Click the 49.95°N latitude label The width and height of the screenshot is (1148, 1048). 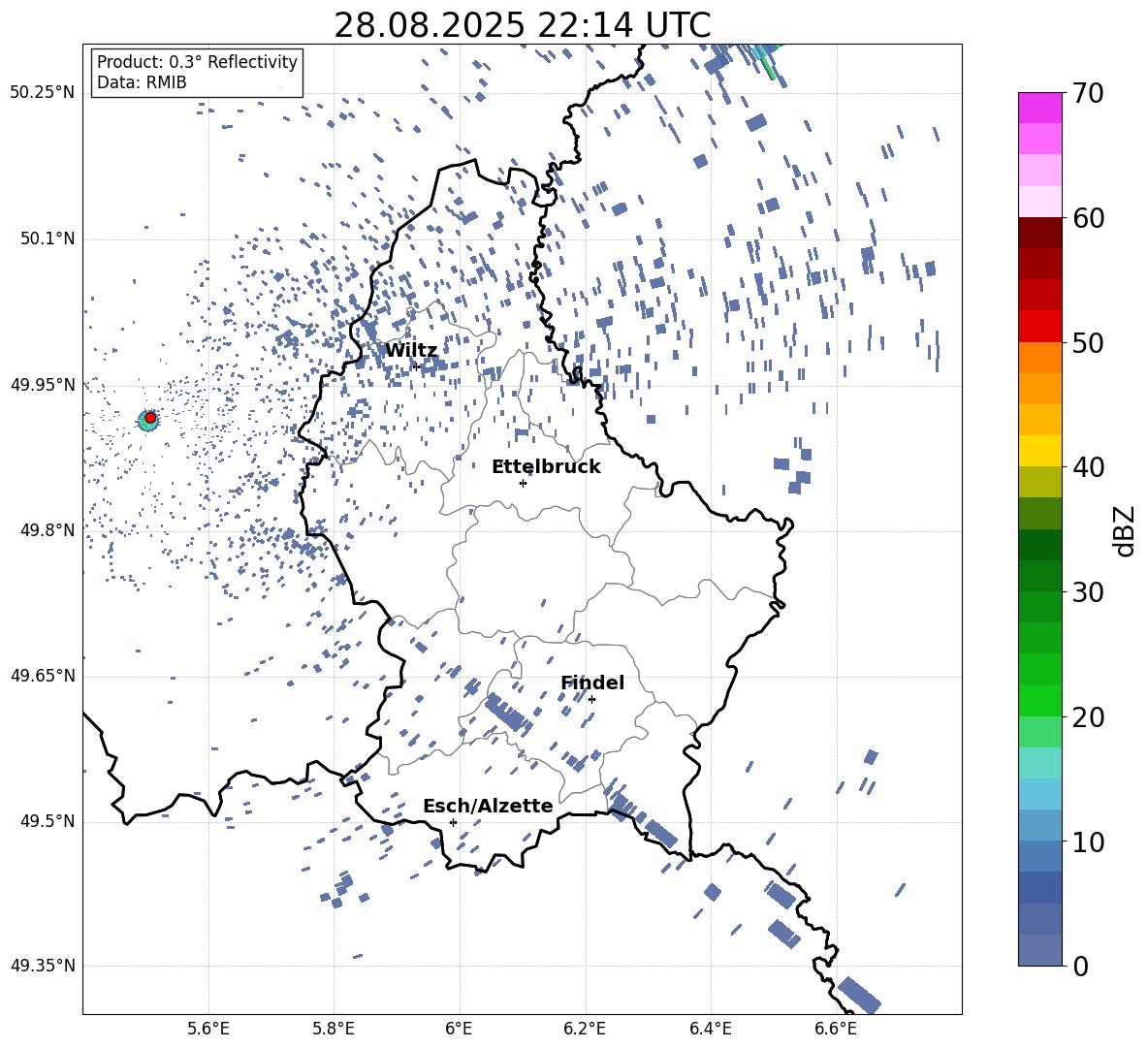pos(43,385)
